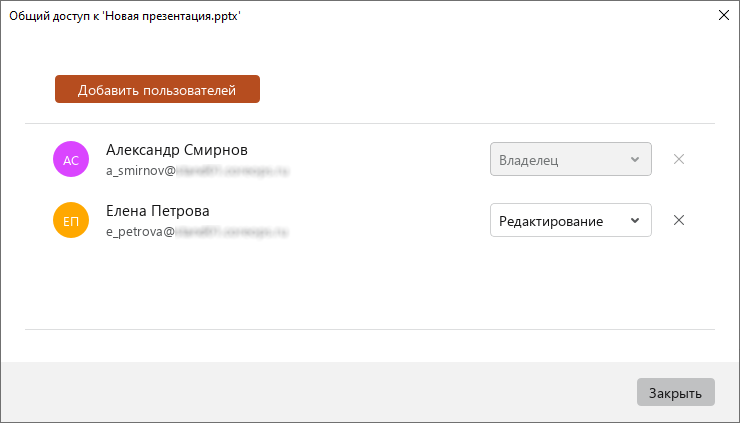Click the e_petrova email address

tap(197, 232)
